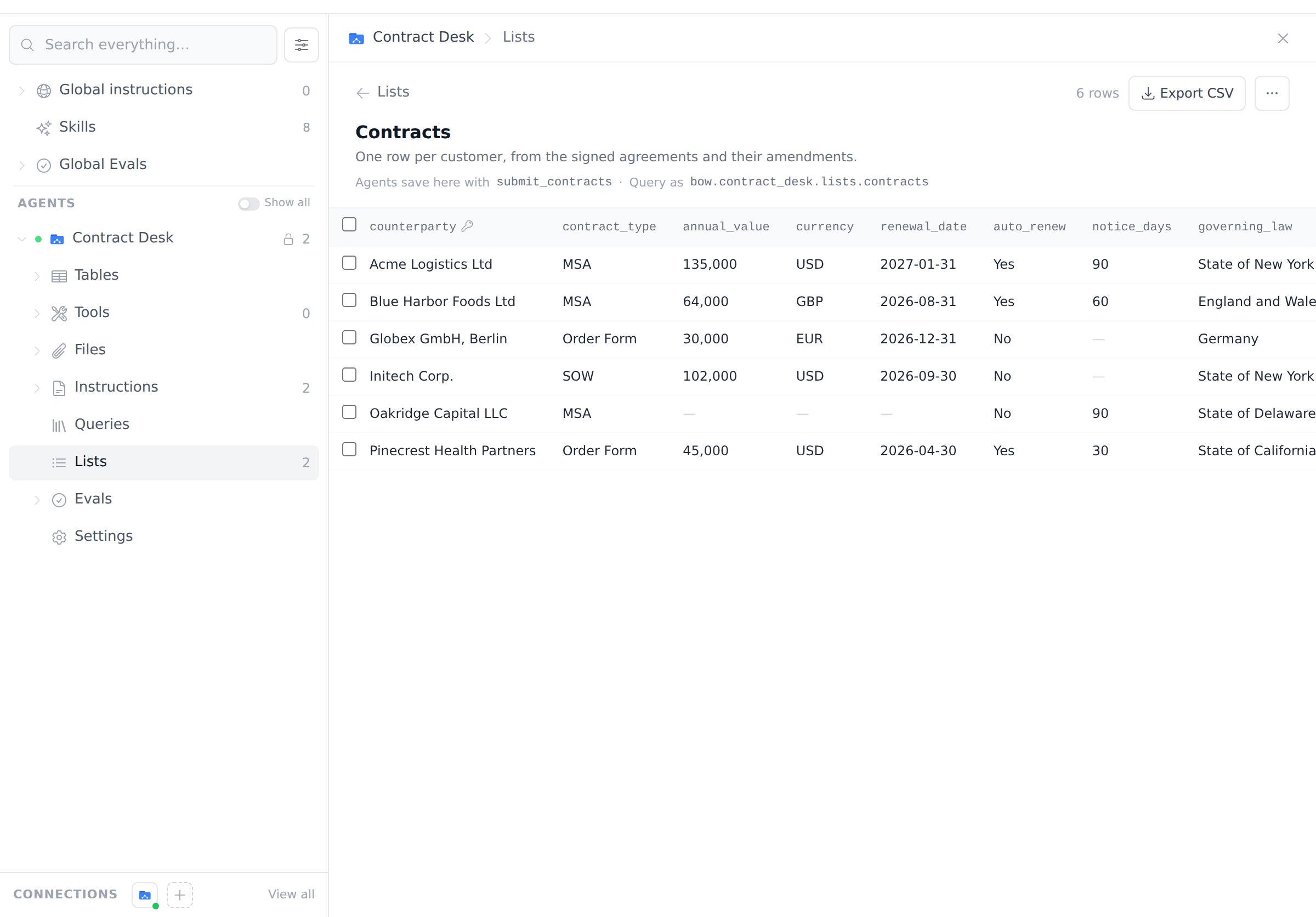
Task: Click the magnifier icon in search box
Action: (x=27, y=45)
